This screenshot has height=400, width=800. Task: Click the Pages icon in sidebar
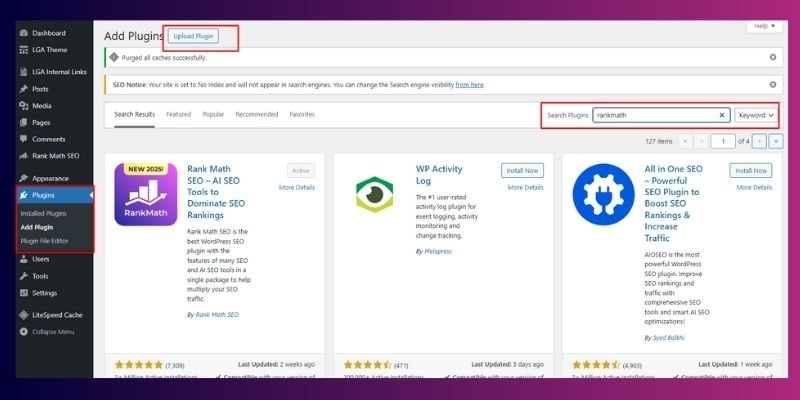click(x=23, y=122)
